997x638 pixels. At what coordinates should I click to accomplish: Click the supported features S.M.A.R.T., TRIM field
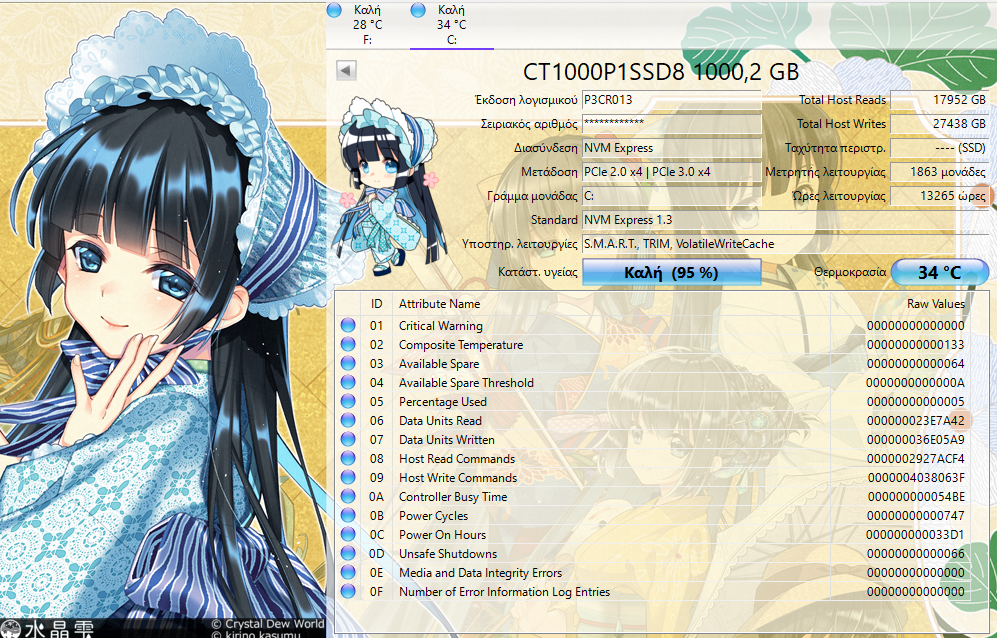[785, 244]
